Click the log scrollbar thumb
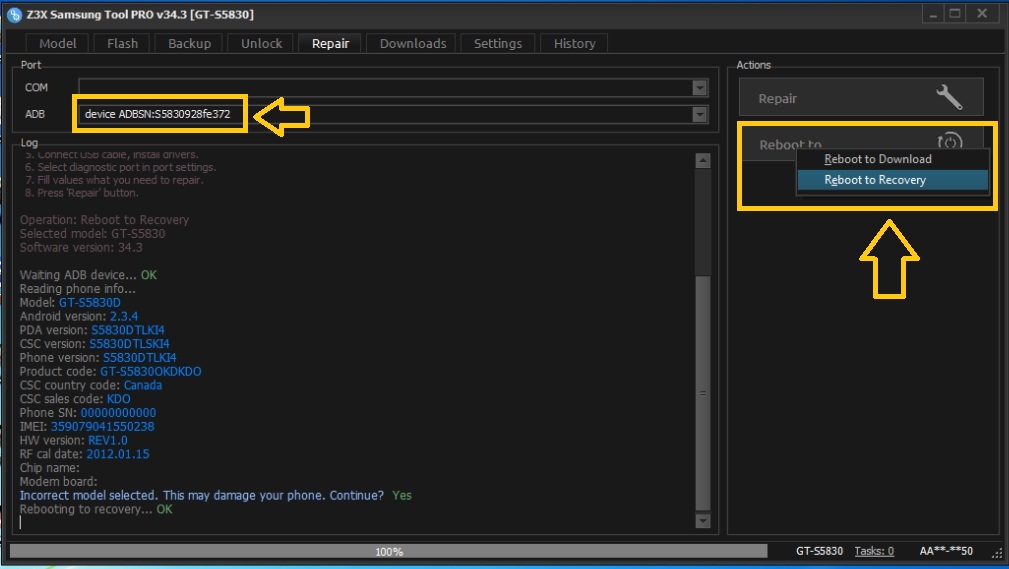Image resolution: width=1009 pixels, height=569 pixels. tap(703, 393)
